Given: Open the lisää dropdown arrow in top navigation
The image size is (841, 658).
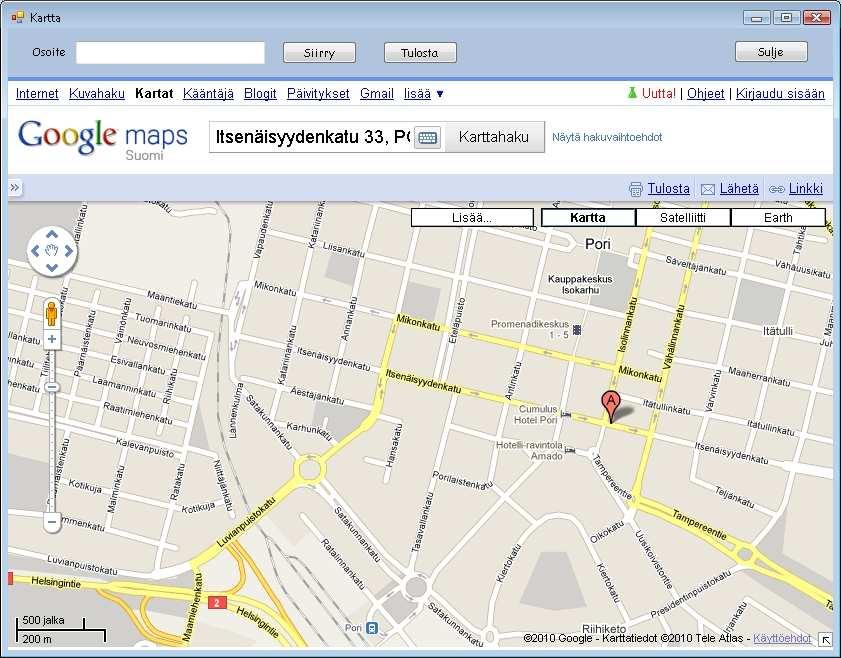Looking at the screenshot, I should [x=440, y=94].
